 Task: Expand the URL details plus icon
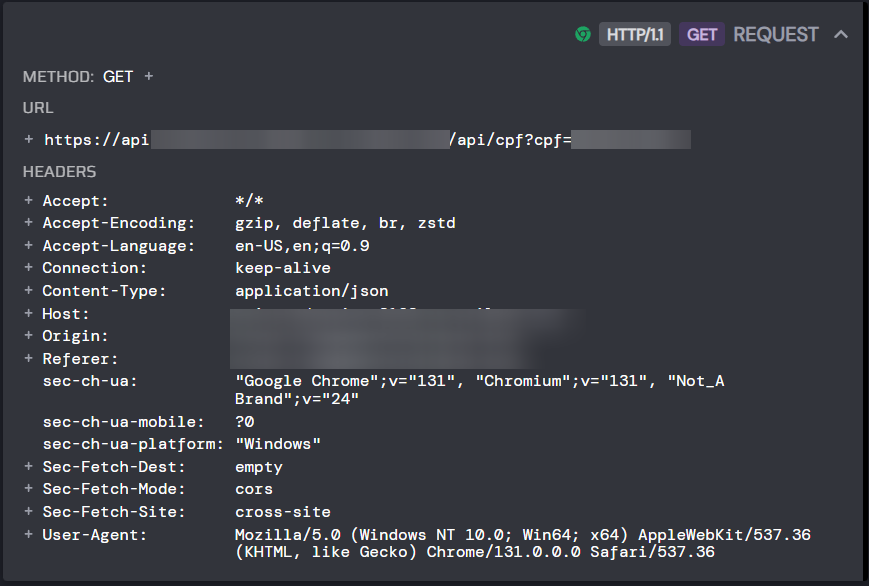pyautogui.click(x=29, y=139)
